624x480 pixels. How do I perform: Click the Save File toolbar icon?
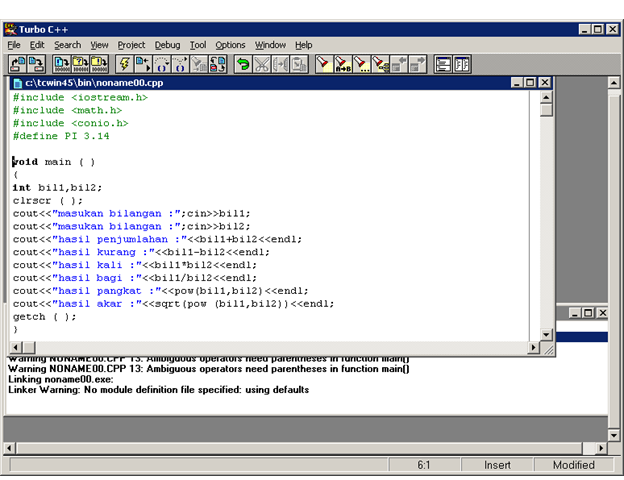(x=36, y=64)
